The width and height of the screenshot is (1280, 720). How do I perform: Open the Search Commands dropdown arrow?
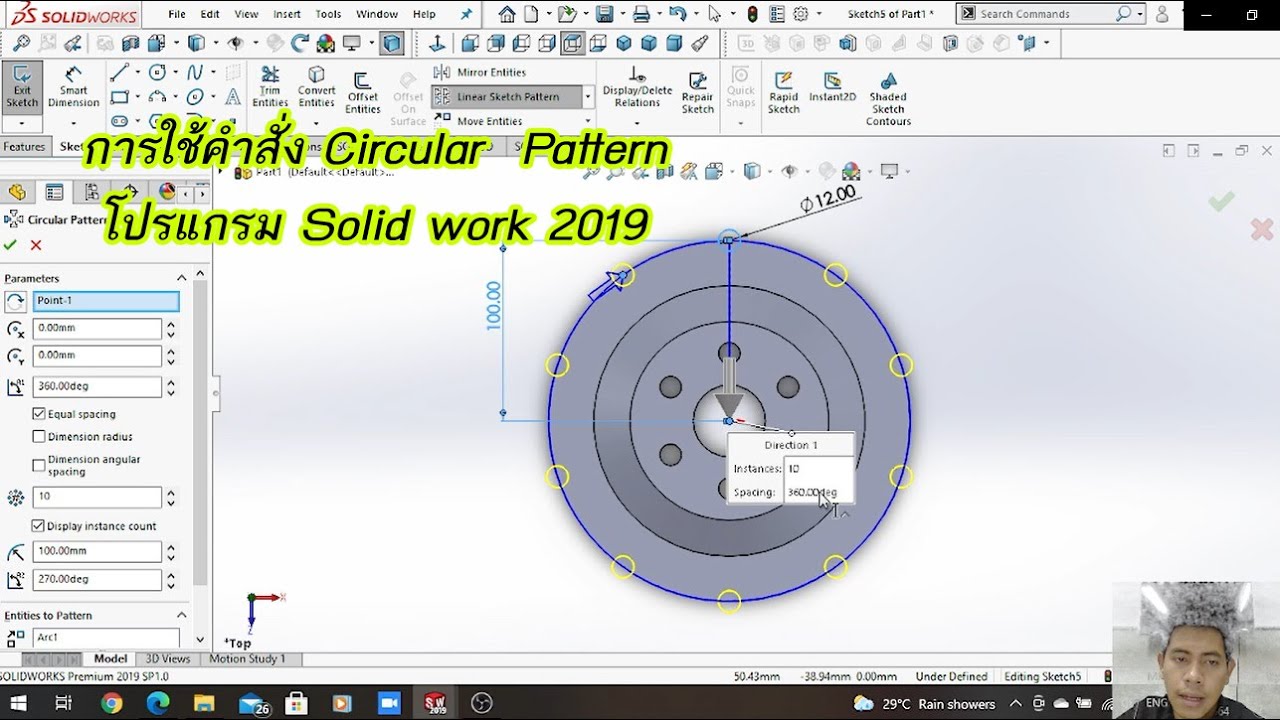click(1141, 14)
